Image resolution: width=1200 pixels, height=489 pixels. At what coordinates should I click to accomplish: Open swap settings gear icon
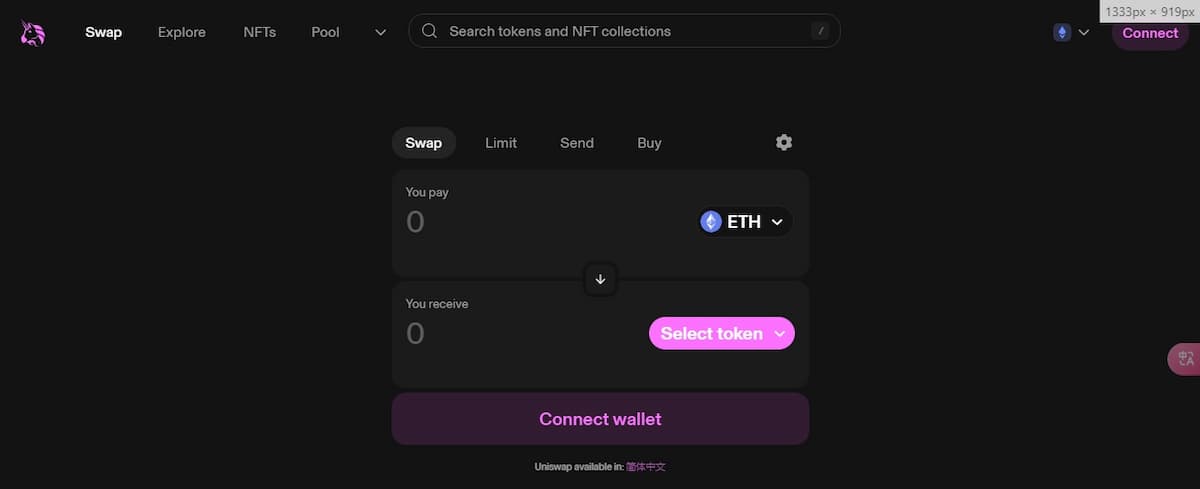coord(784,142)
